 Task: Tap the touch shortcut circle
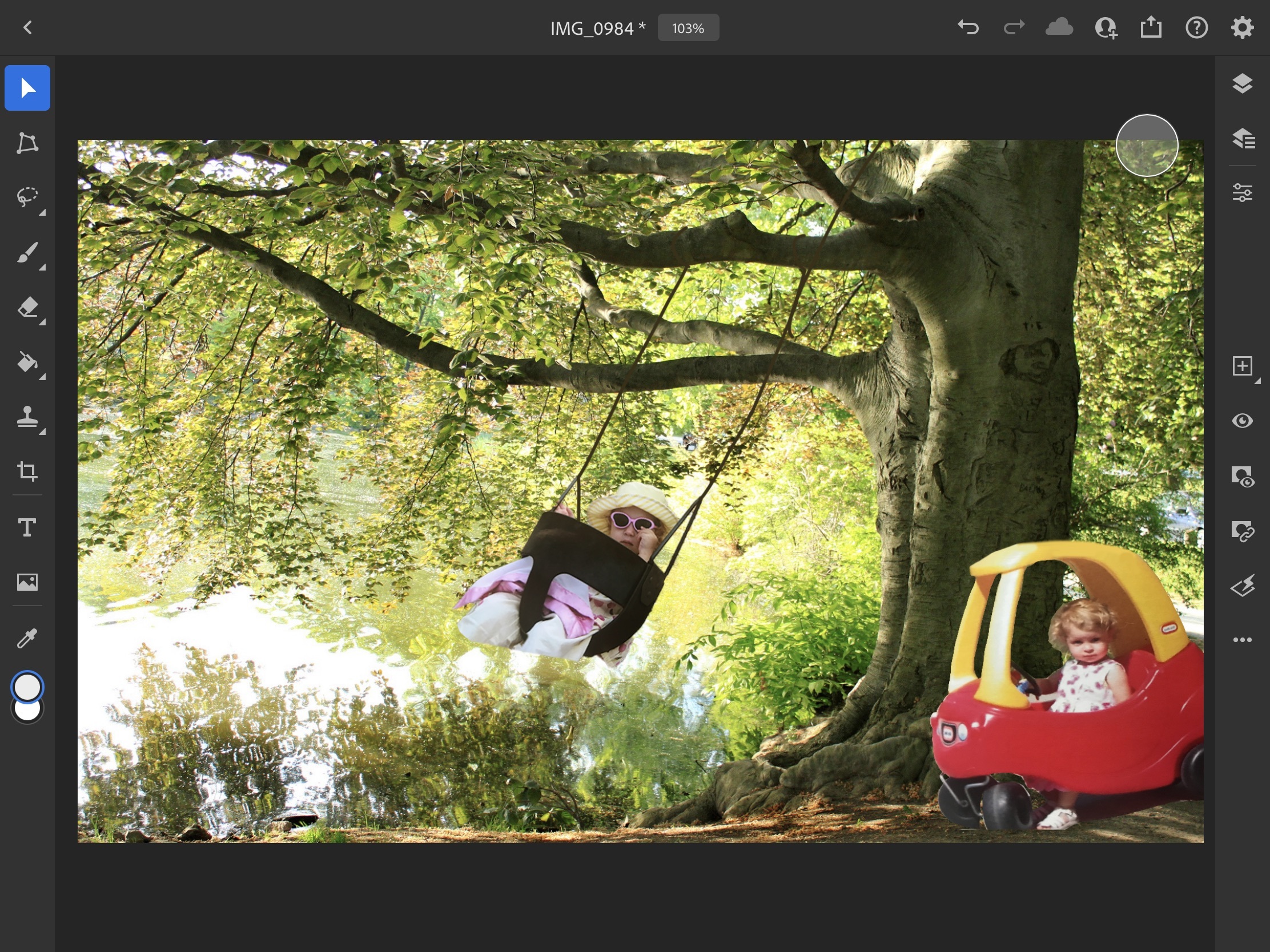(x=1147, y=146)
